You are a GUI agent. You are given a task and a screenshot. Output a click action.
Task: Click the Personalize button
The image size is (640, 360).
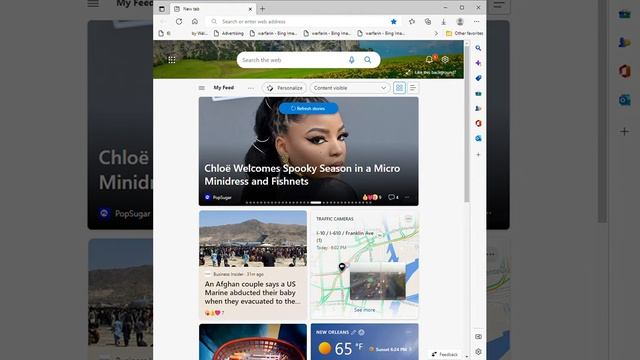(284, 88)
